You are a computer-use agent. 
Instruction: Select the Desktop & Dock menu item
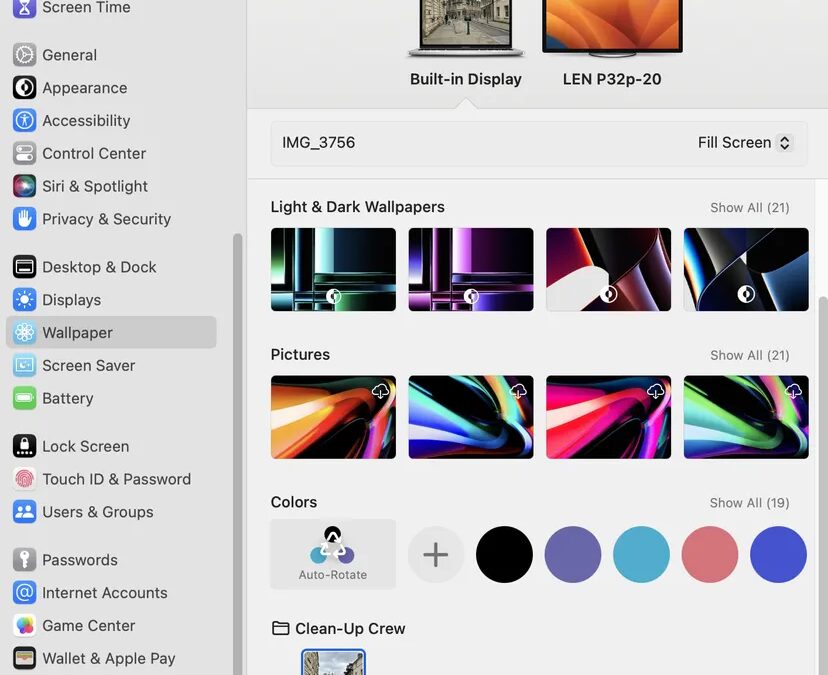[x=98, y=267]
